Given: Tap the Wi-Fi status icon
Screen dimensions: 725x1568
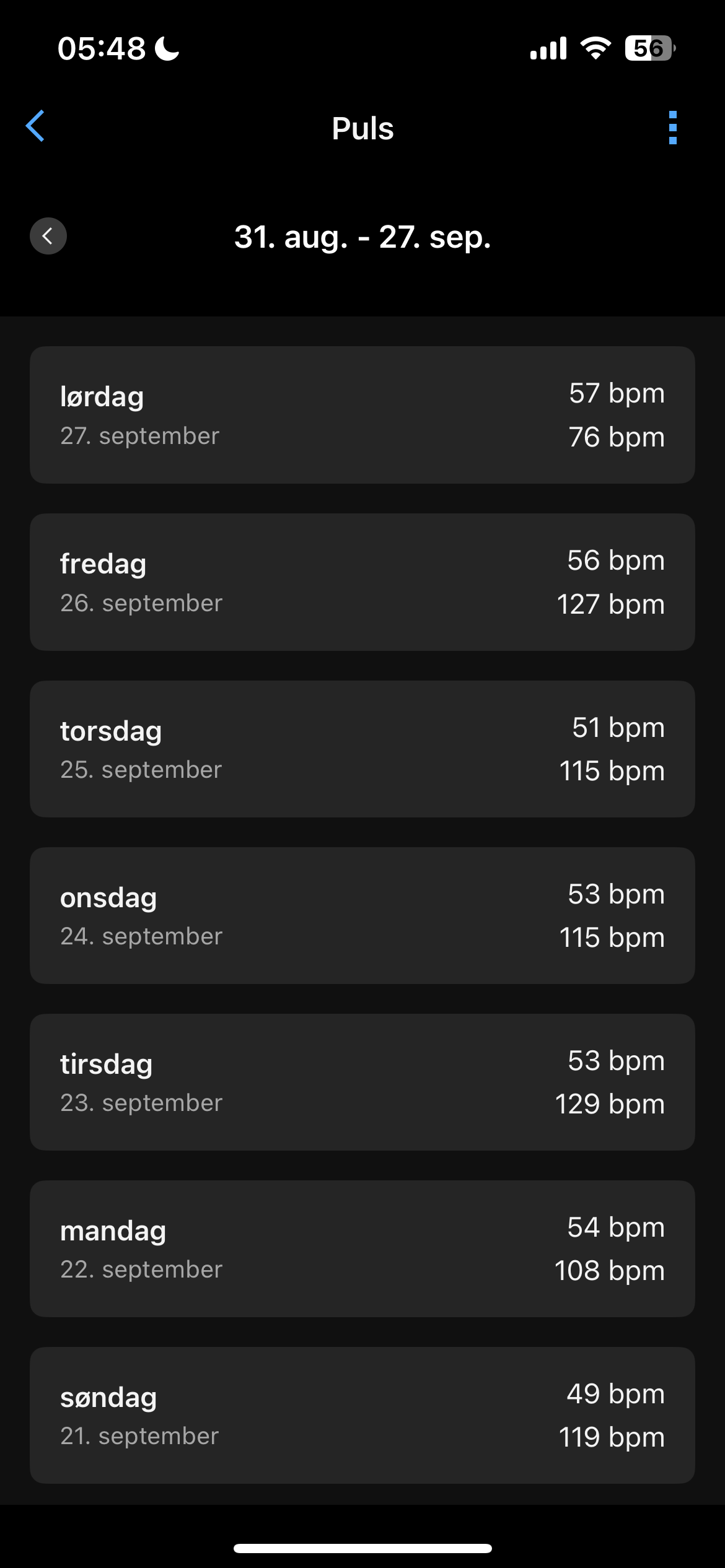Looking at the screenshot, I should coord(595,48).
